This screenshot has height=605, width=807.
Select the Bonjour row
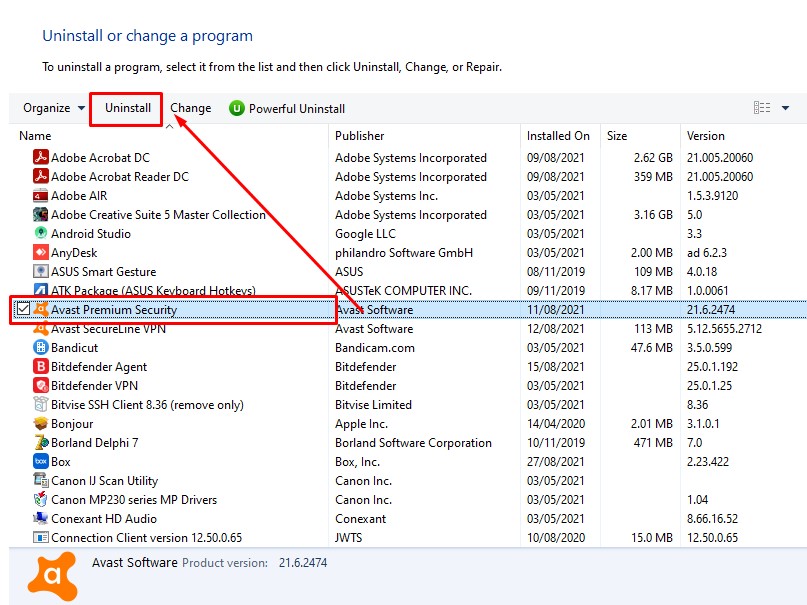(408, 423)
